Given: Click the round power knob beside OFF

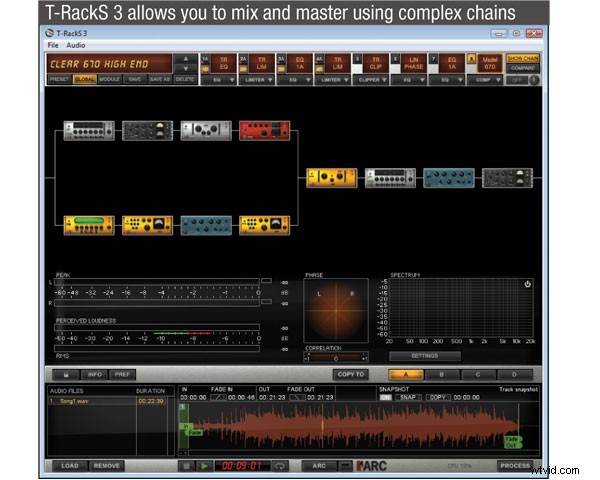Looking at the screenshot, I should tap(534, 80).
